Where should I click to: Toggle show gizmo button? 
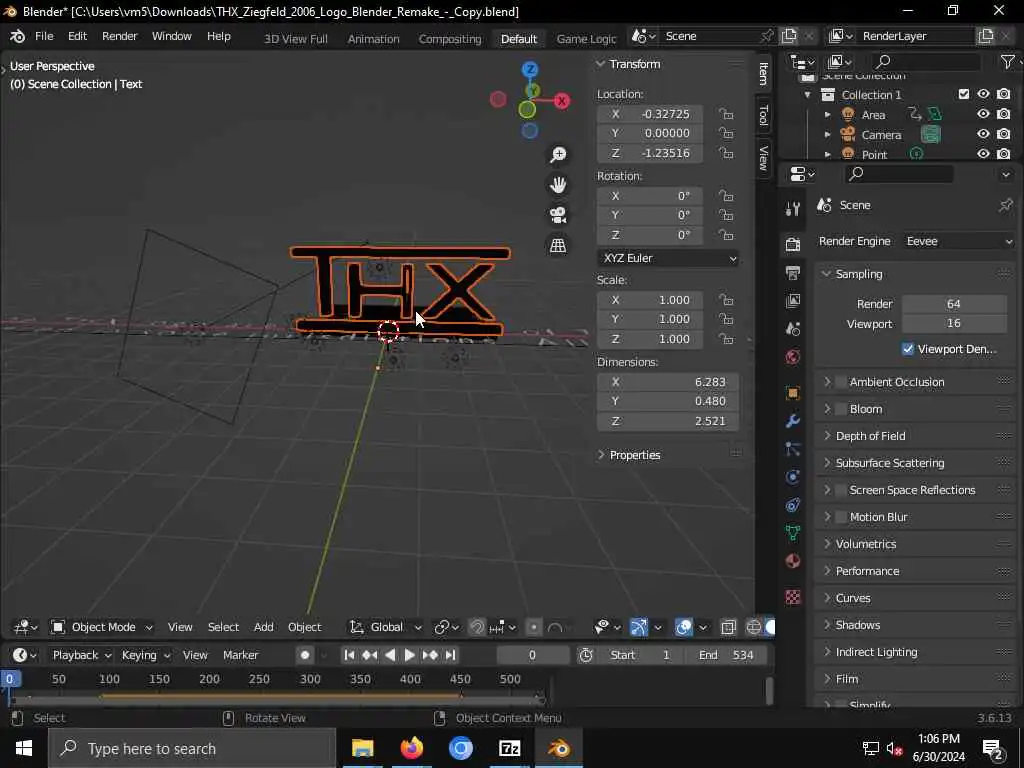639,627
